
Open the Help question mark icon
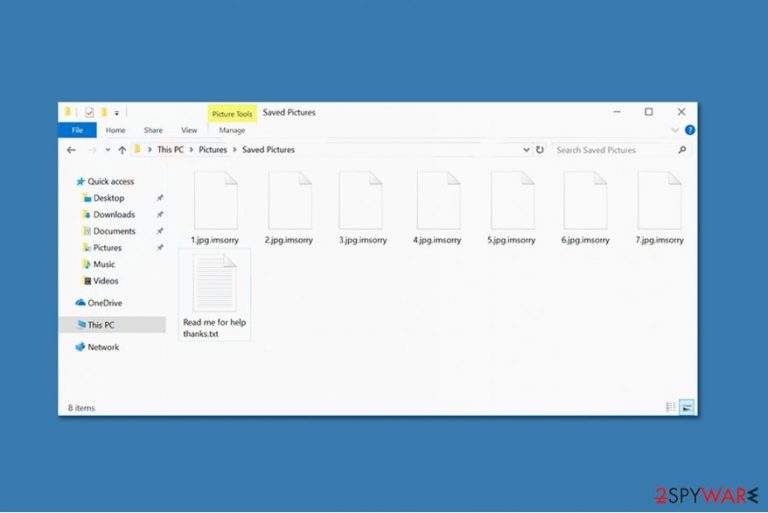[x=690, y=130]
